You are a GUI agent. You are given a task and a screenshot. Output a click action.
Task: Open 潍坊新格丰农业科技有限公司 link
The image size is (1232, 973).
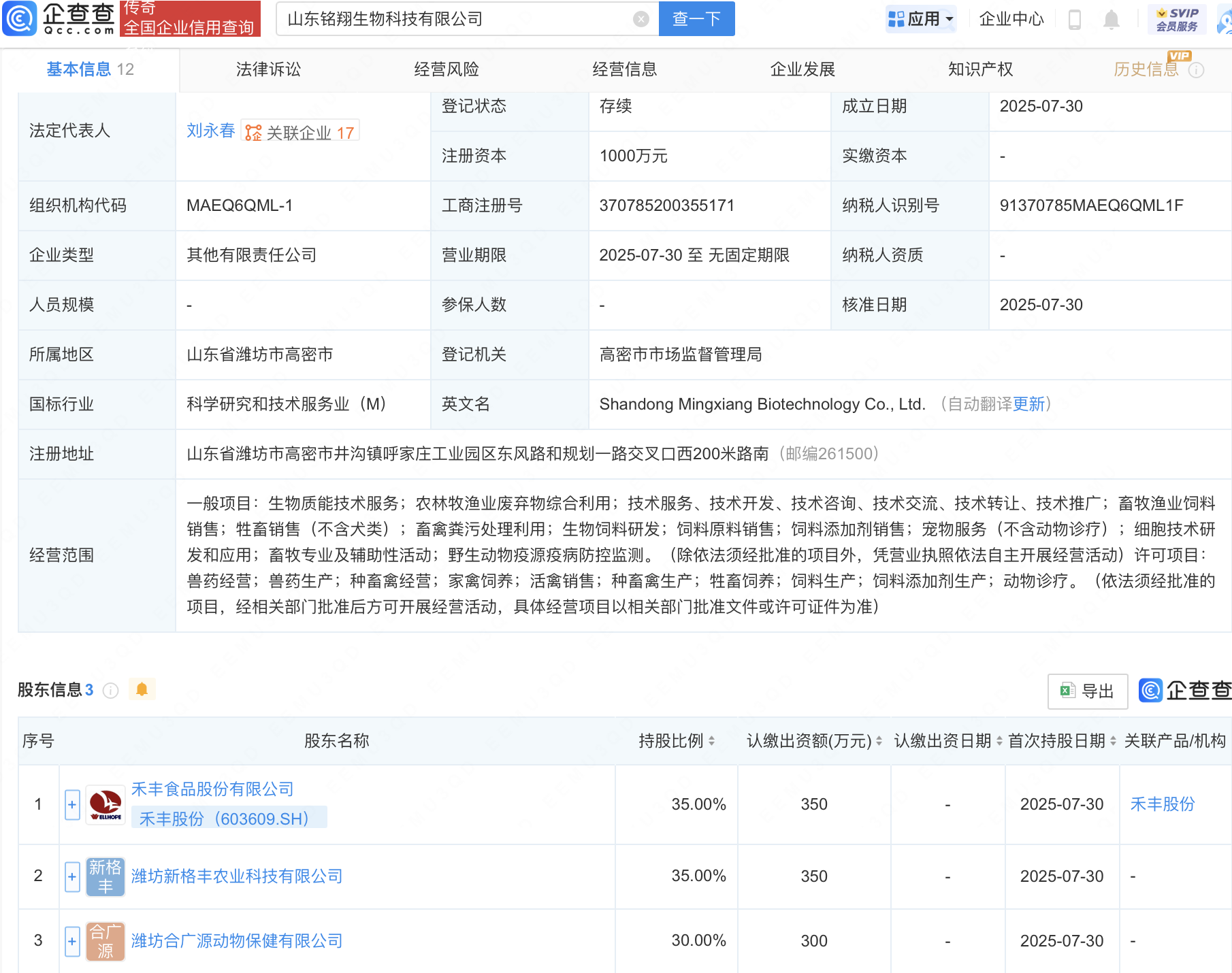(x=237, y=876)
